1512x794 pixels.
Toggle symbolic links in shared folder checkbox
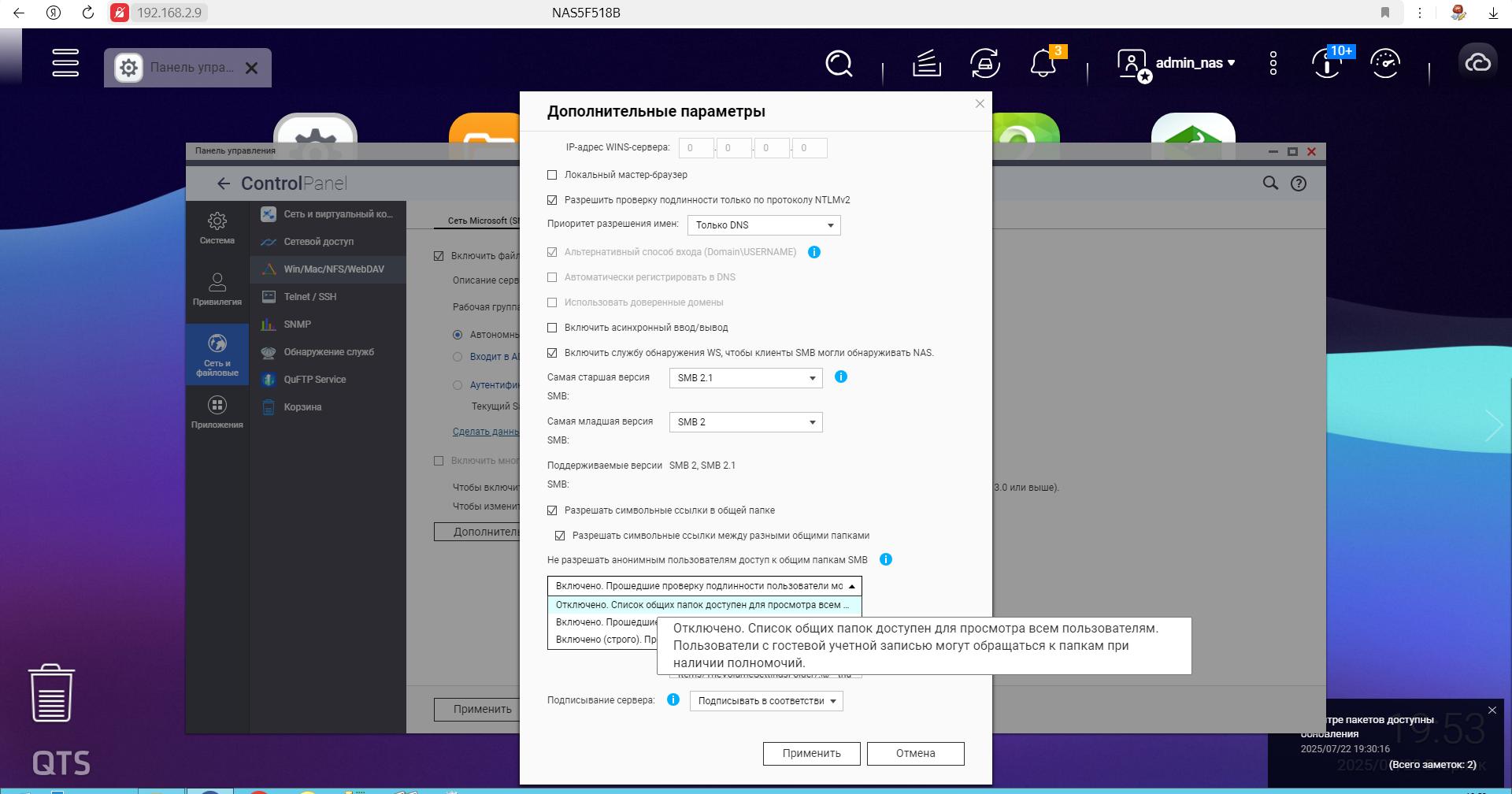[552, 510]
